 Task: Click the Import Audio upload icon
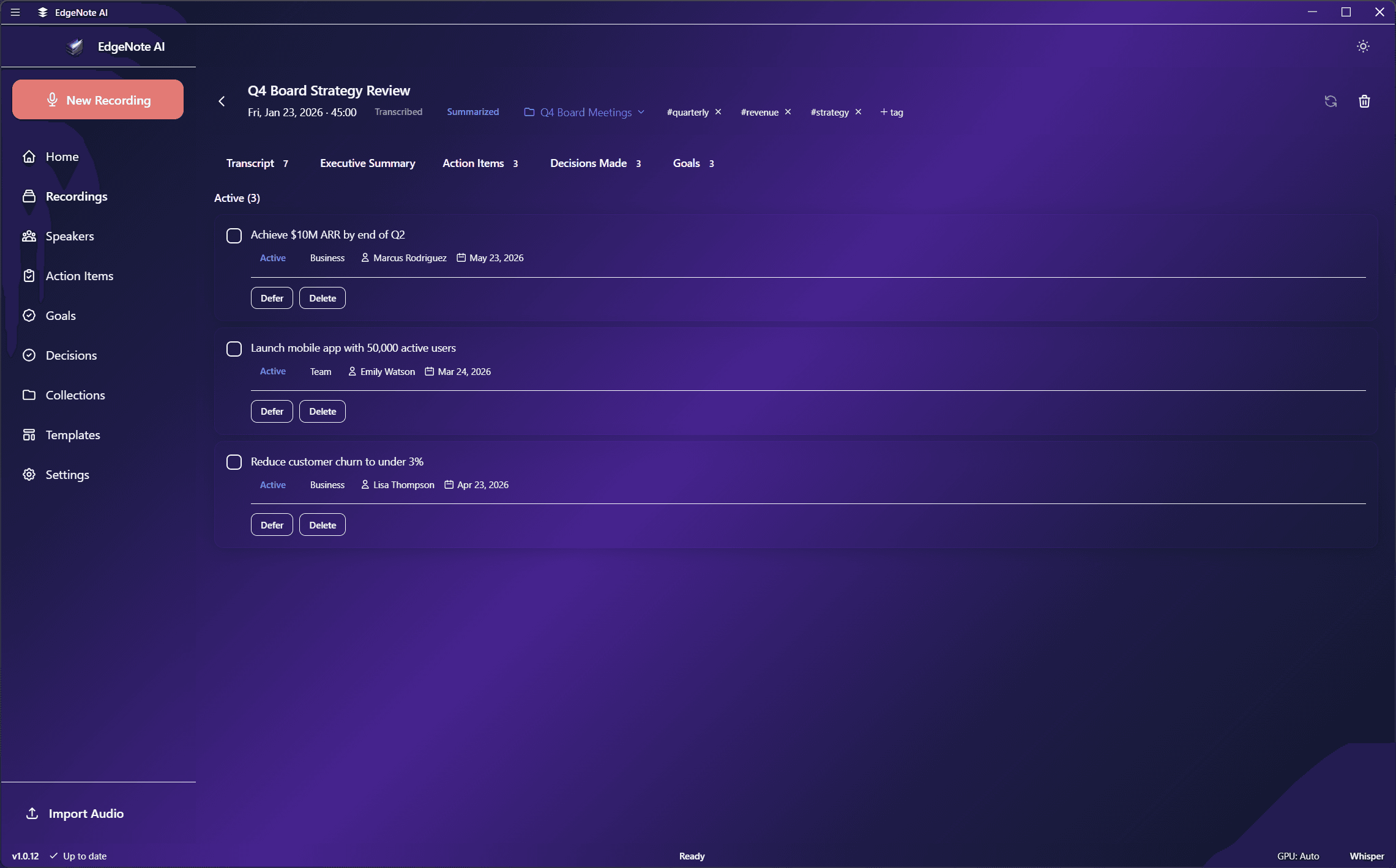tap(32, 814)
